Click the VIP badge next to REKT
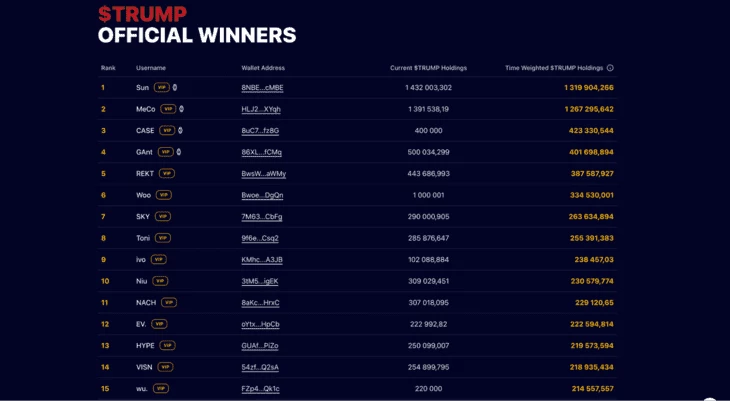Screen dimensions: 730x401 [x=167, y=173]
